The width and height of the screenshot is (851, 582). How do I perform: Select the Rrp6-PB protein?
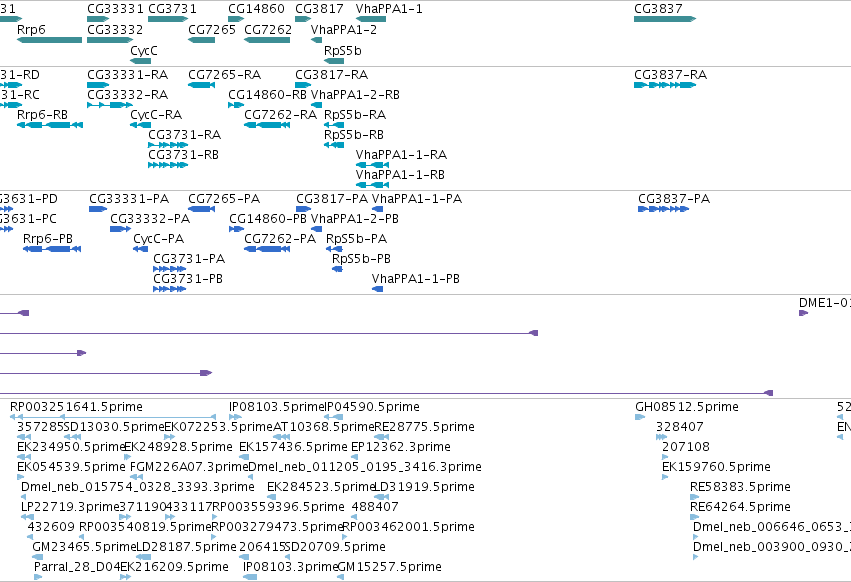coord(52,249)
